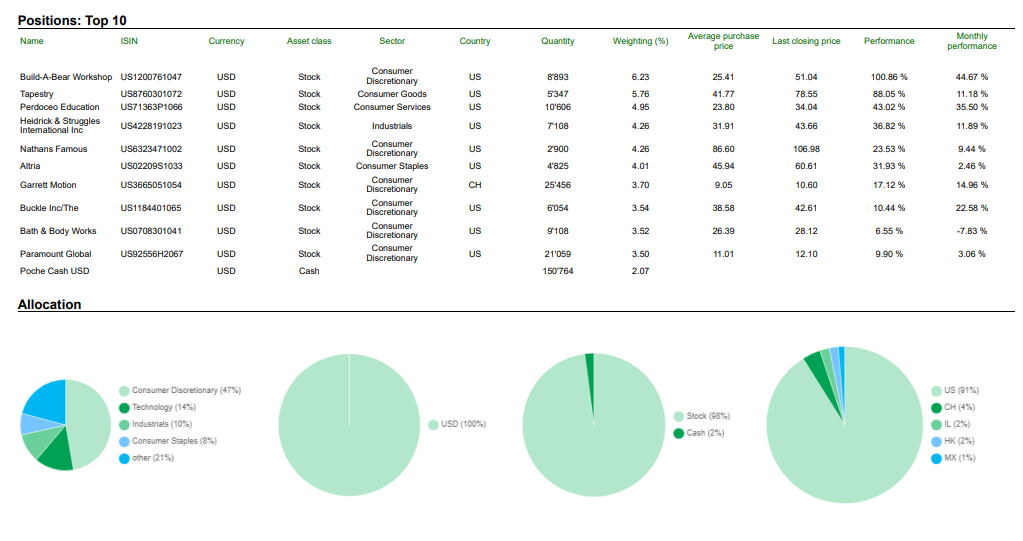Click the HK (2%) legend label
The height and width of the screenshot is (541, 1023).
(x=959, y=441)
